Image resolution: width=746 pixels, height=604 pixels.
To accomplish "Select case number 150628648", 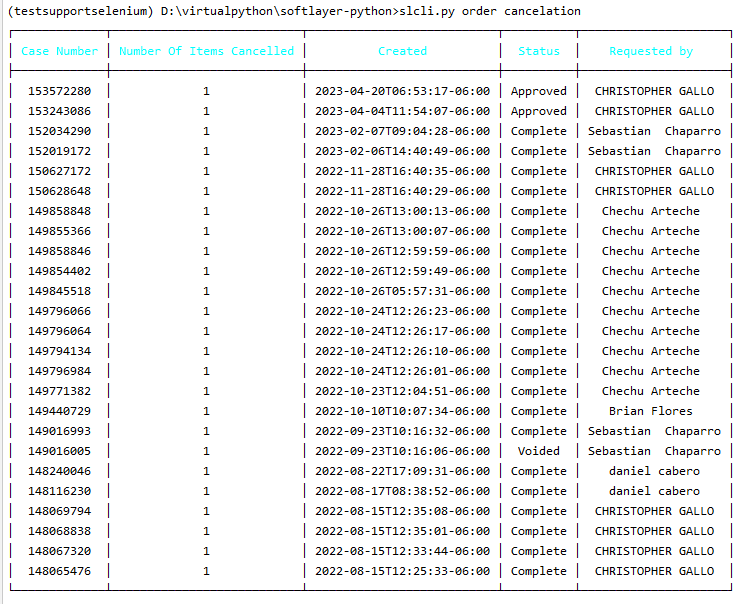I will pyautogui.click(x=59, y=191).
